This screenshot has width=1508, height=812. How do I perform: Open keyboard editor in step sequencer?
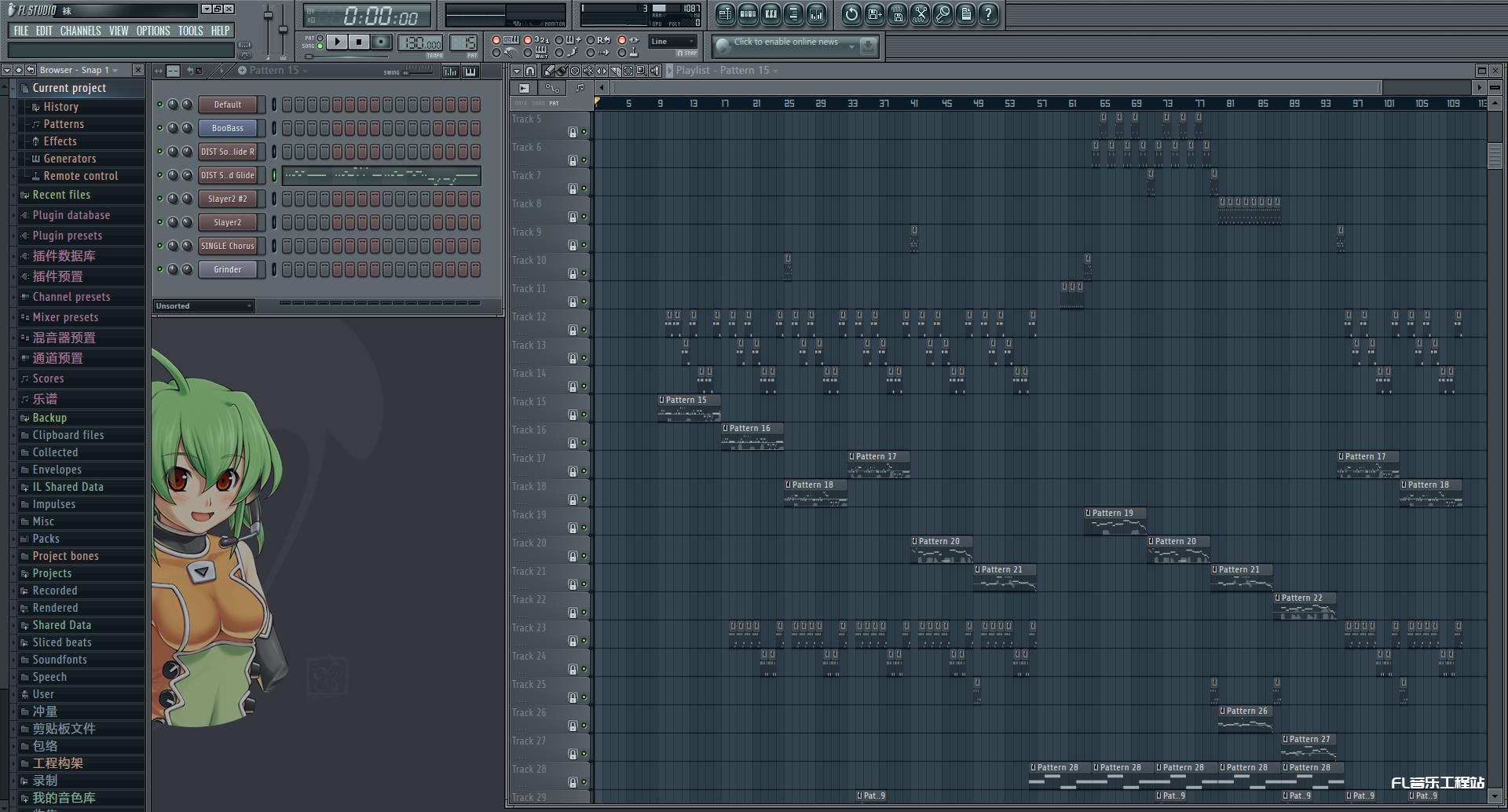[x=470, y=71]
